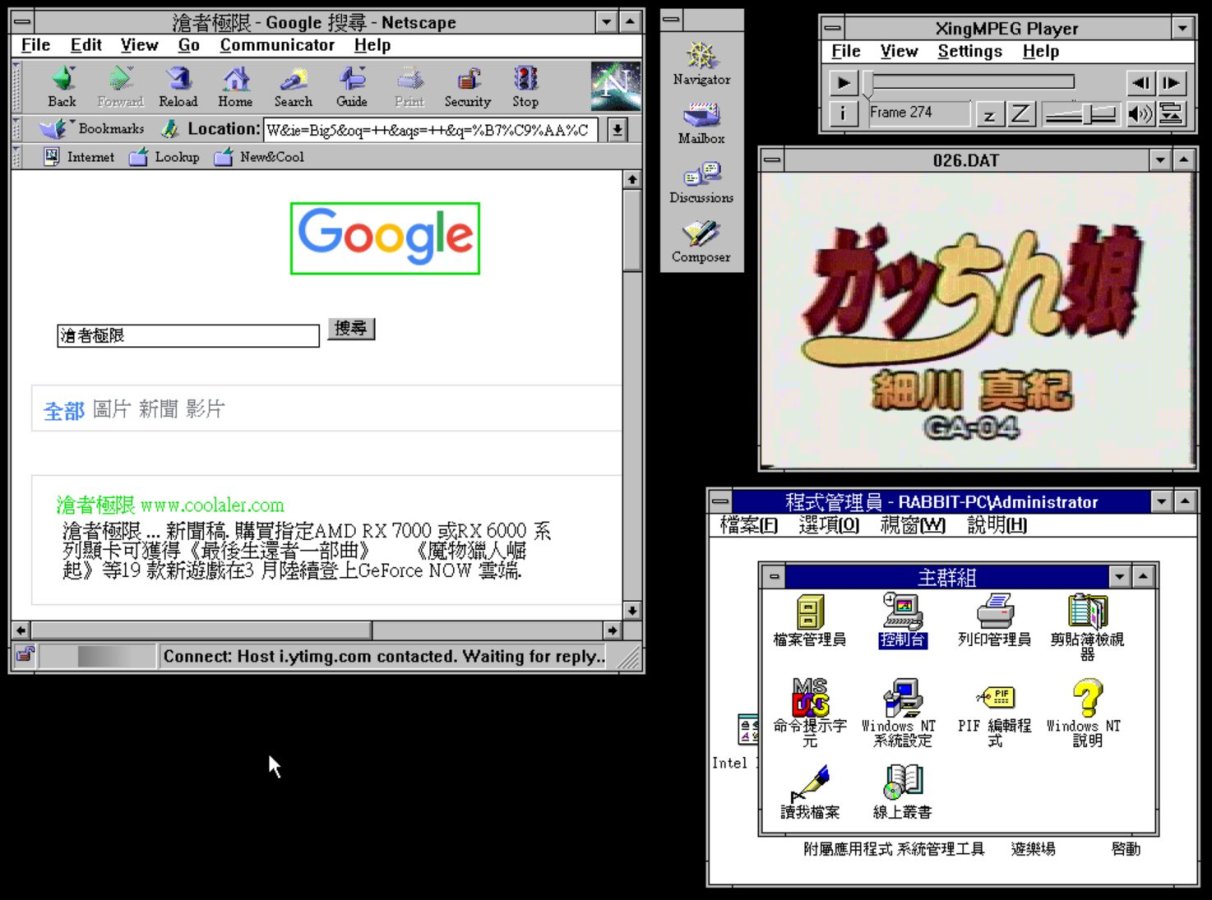Select the 檔案管理員 icon in 主群組
The image size is (1212, 900).
point(810,620)
